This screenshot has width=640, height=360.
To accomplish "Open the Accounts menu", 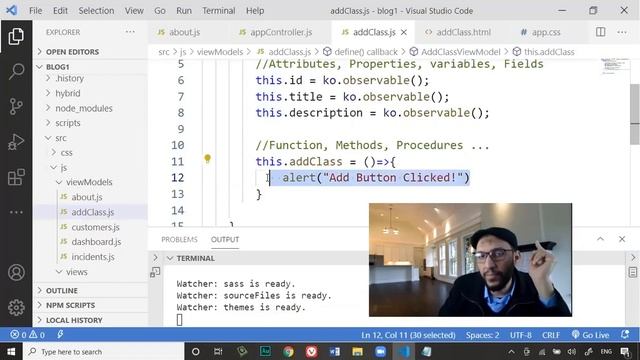I will pyautogui.click(x=16, y=272).
